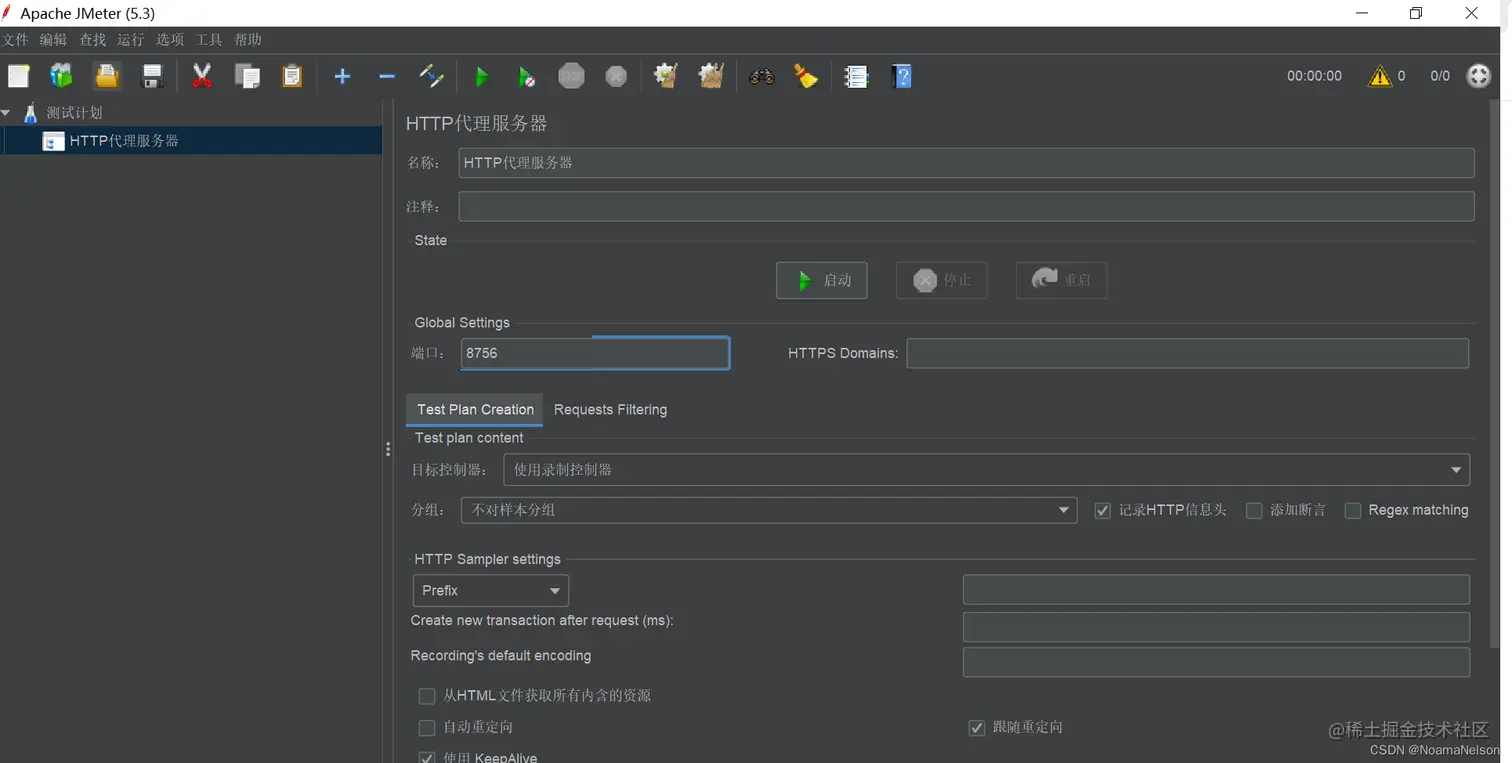
Task: Open the 文件 menu
Action: [x=15, y=39]
